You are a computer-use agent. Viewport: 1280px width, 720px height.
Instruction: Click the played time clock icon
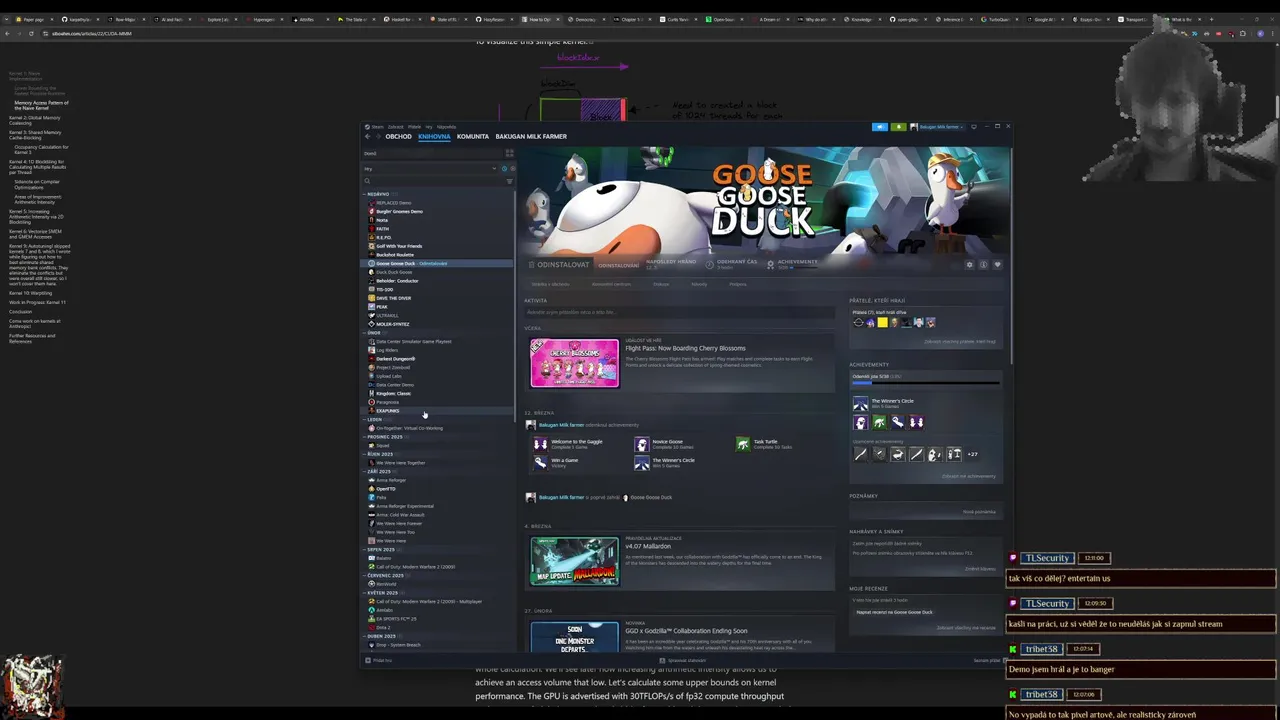pos(709,265)
